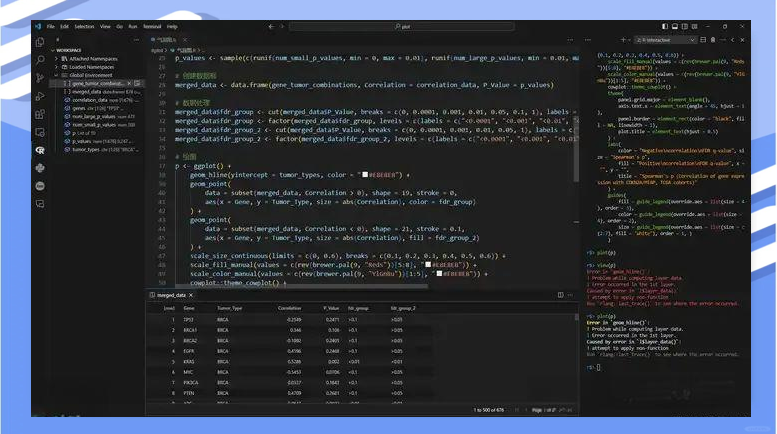This screenshot has width=777, height=434.
Task: Open the Python extension icon in activity bar
Action: 40,167
